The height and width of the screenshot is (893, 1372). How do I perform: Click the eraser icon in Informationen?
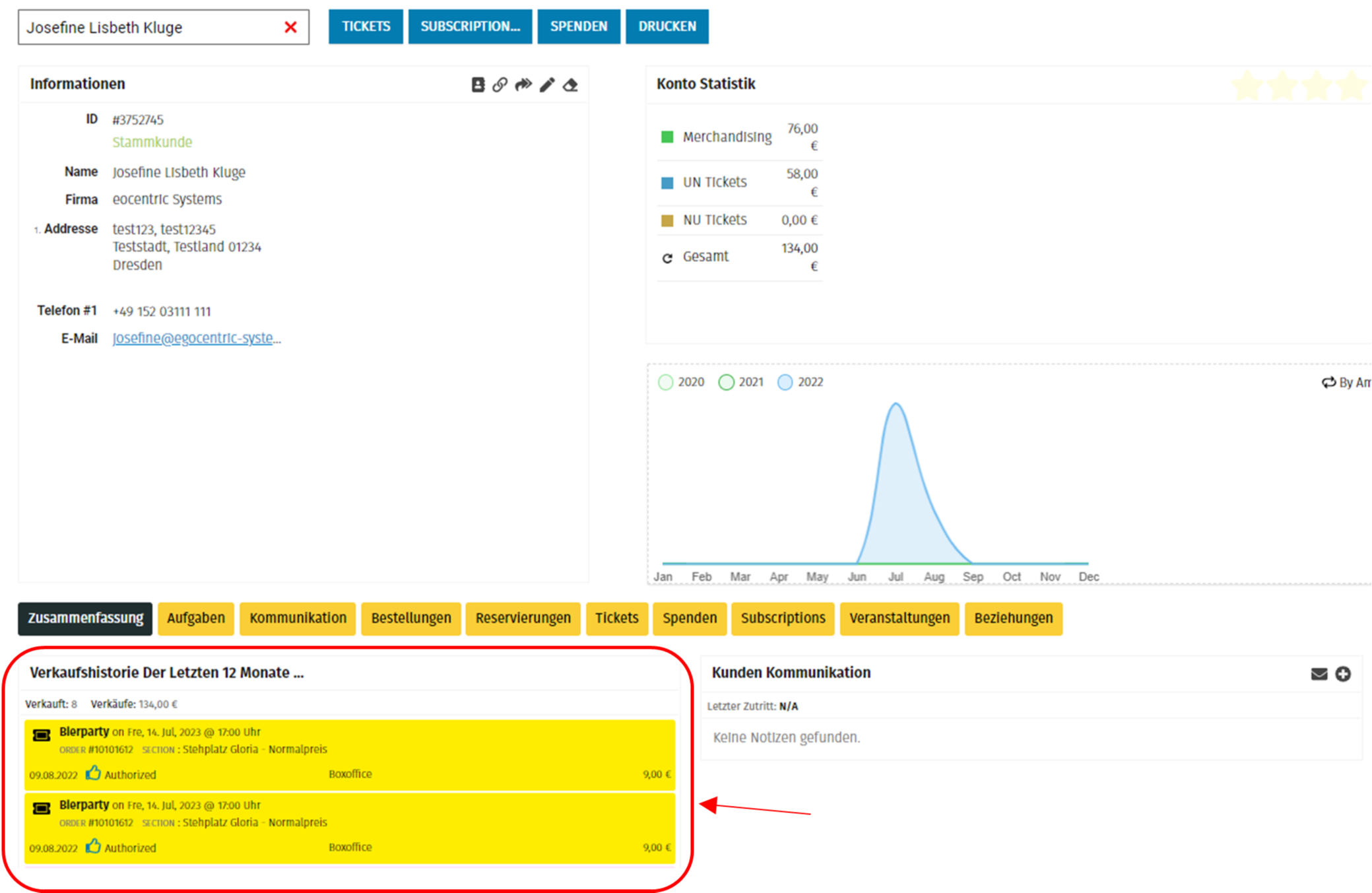(x=571, y=84)
